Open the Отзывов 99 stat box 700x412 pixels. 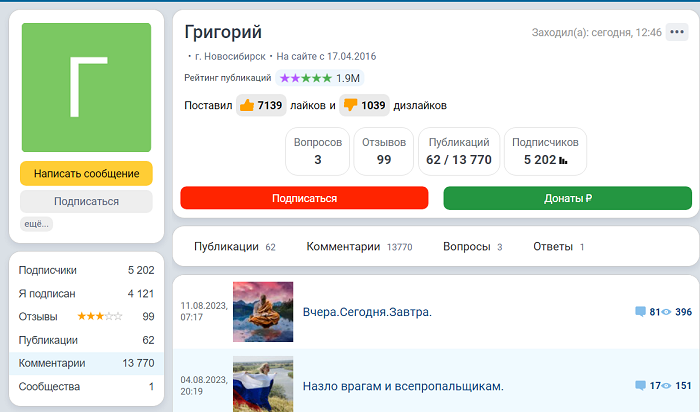coord(384,151)
